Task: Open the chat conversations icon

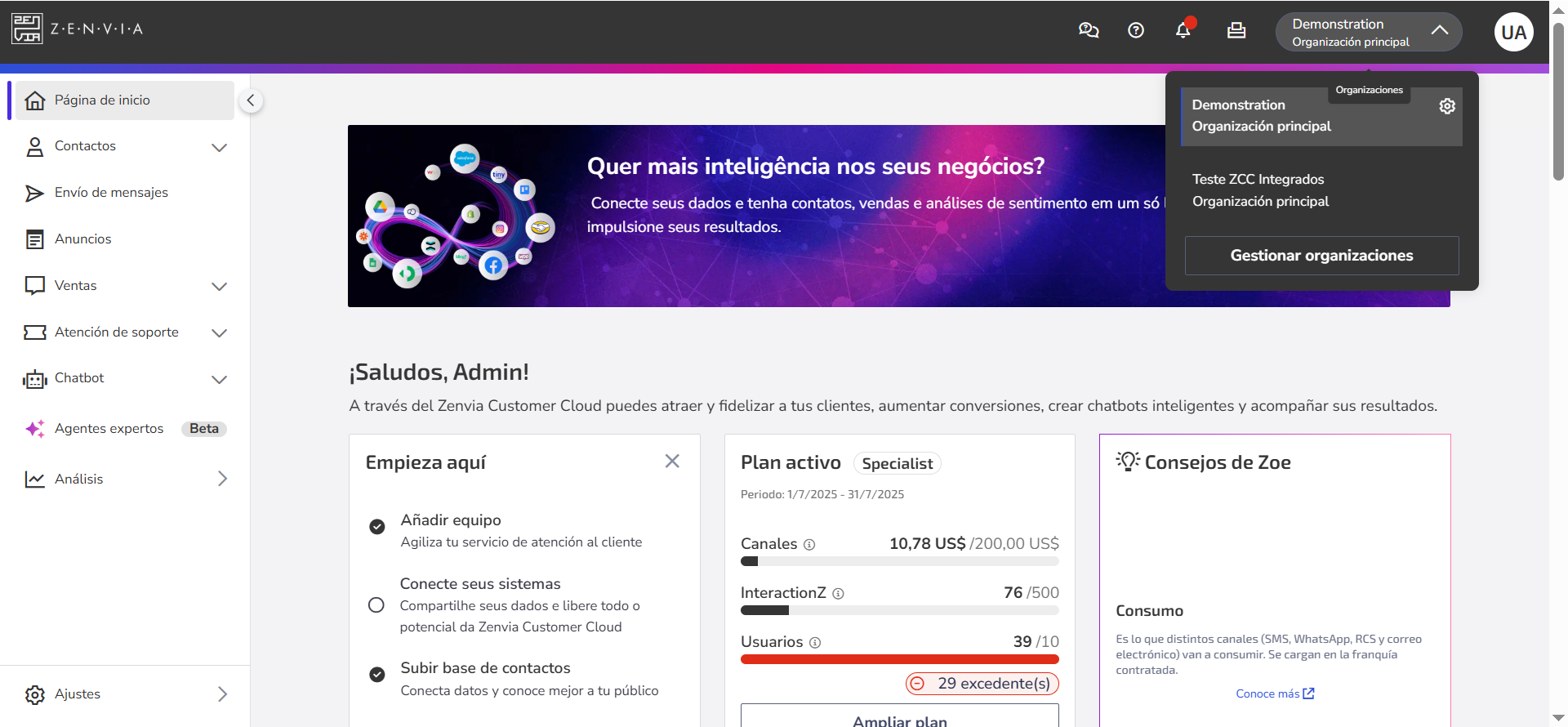Action: click(x=1089, y=30)
